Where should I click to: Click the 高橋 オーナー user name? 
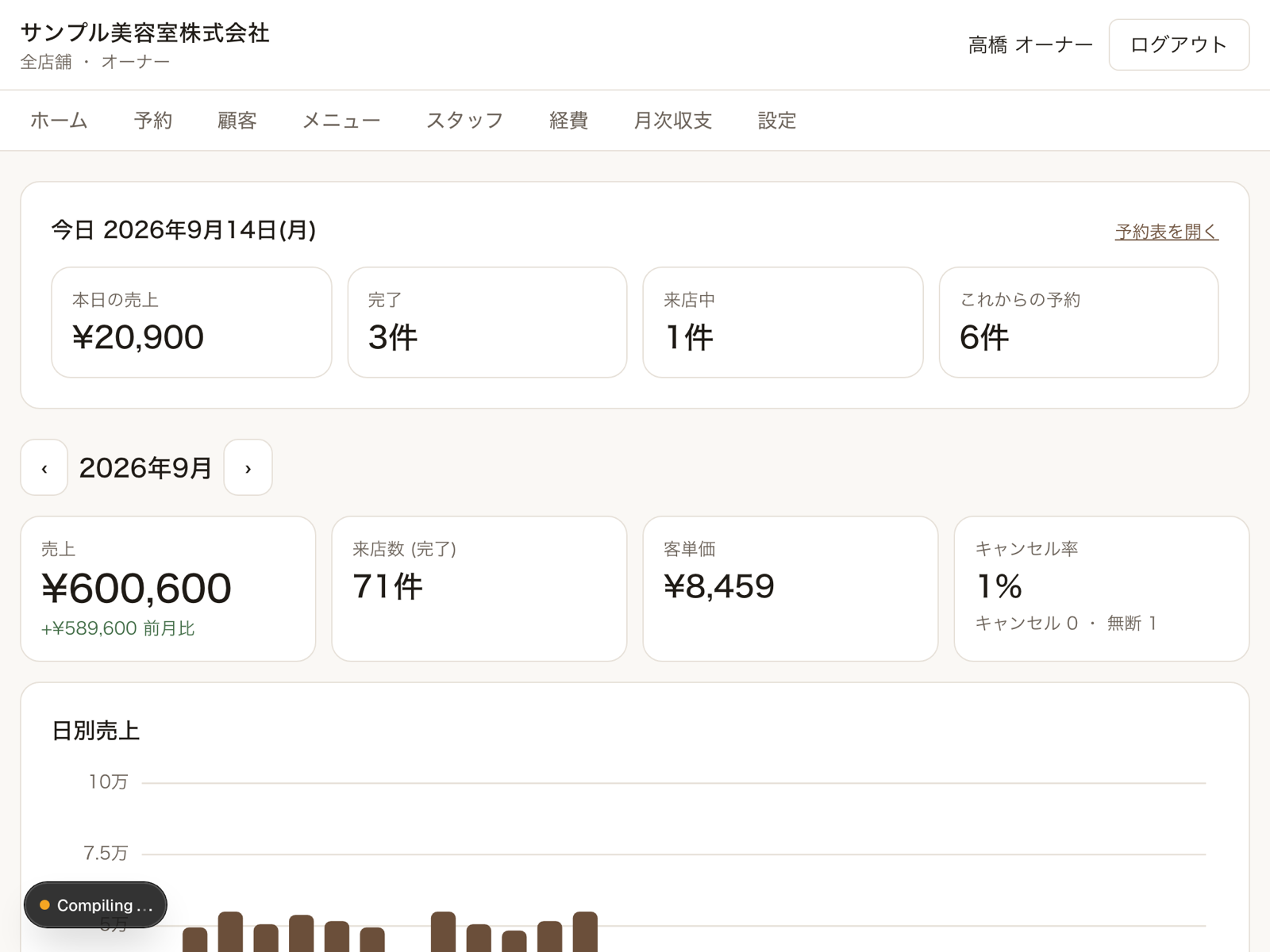pos(1030,45)
